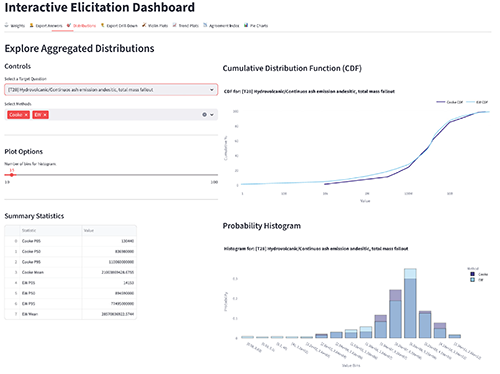Image resolution: width=500 pixels, height=374 pixels.
Task: Remove the Cooke method tag
Action: [x=26, y=115]
